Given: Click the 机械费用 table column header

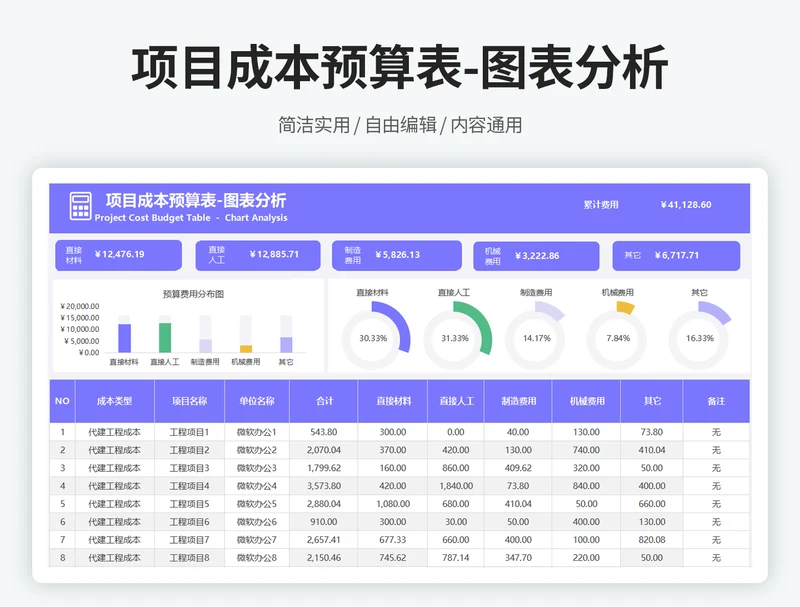Looking at the screenshot, I should coord(587,401).
